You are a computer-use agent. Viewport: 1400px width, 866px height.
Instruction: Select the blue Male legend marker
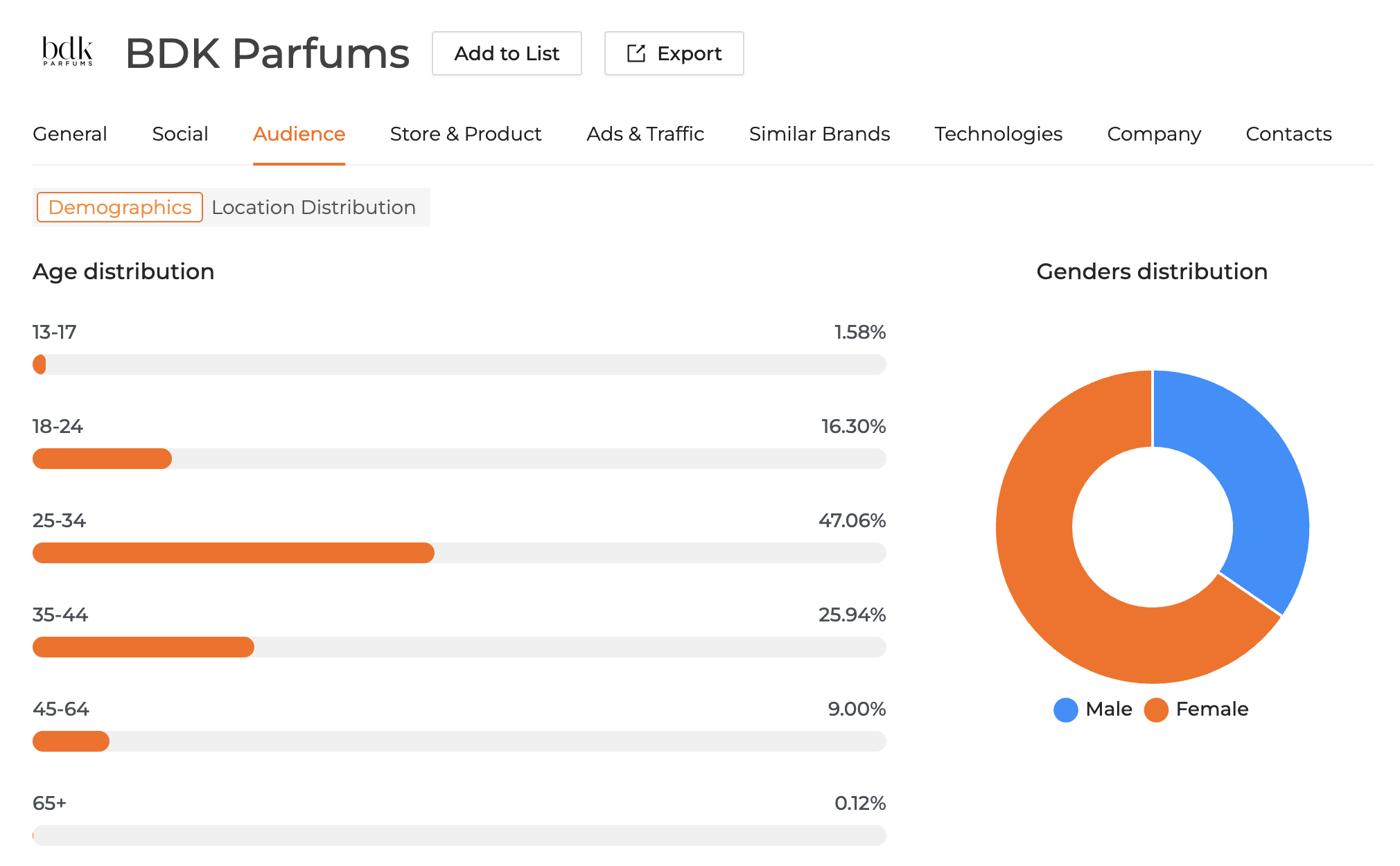click(x=1065, y=709)
